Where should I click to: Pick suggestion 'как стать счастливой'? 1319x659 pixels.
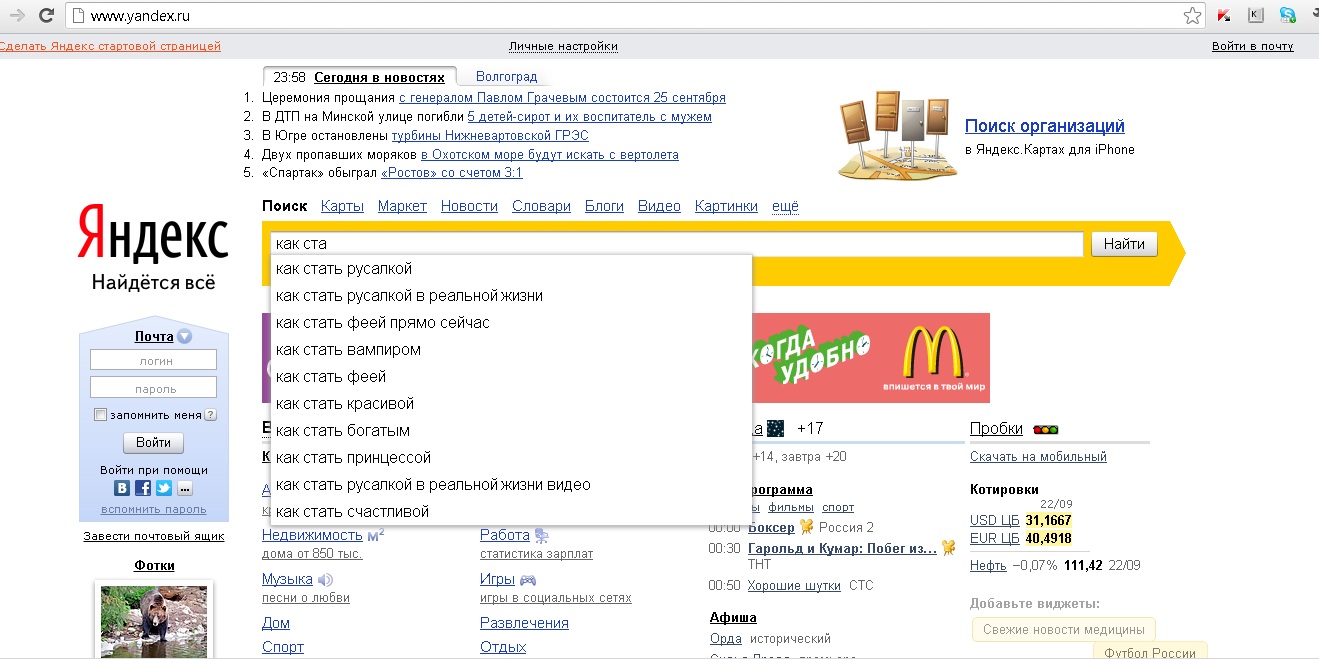coord(511,512)
